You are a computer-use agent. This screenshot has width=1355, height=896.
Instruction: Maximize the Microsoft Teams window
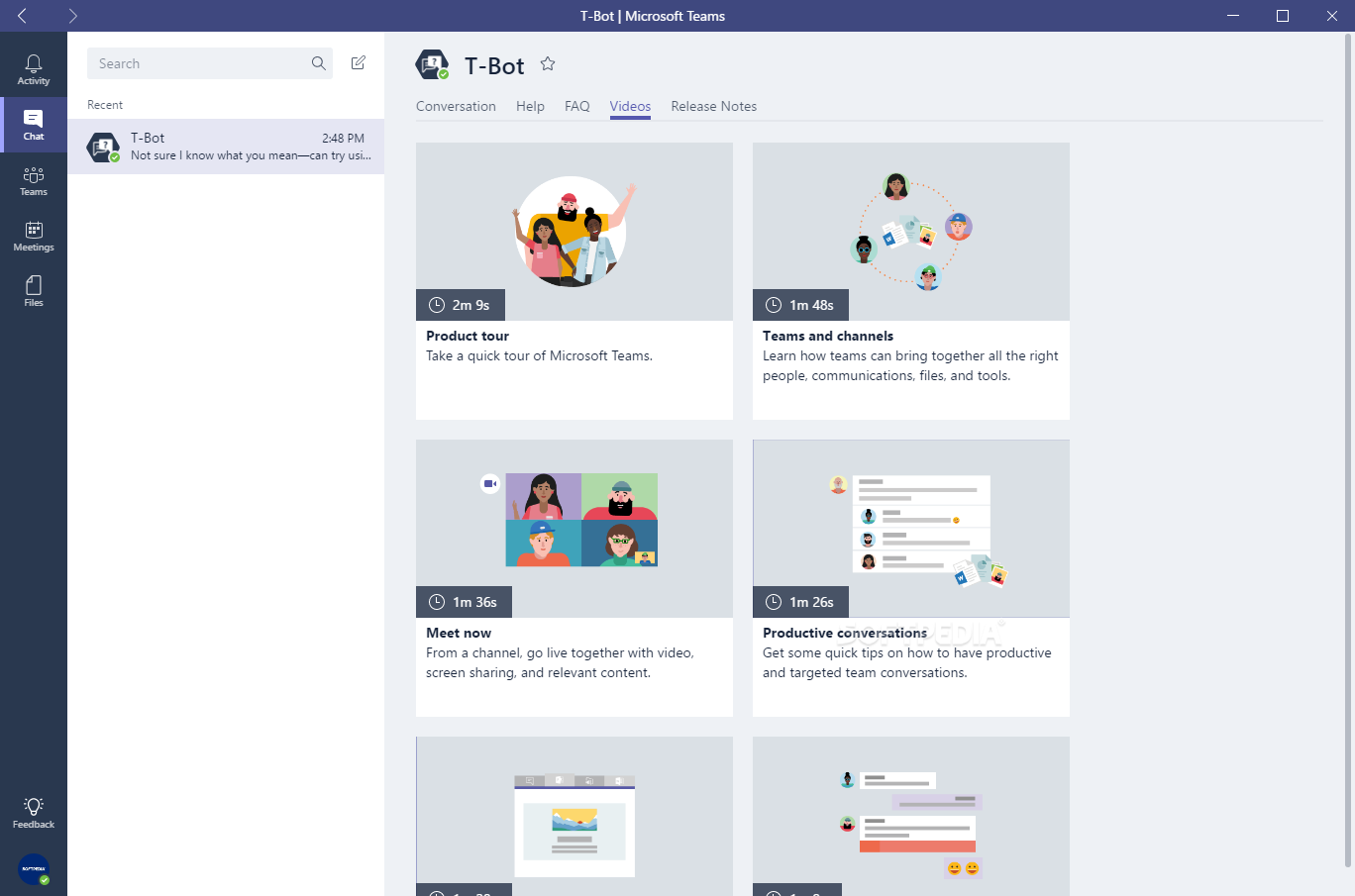(x=1283, y=16)
